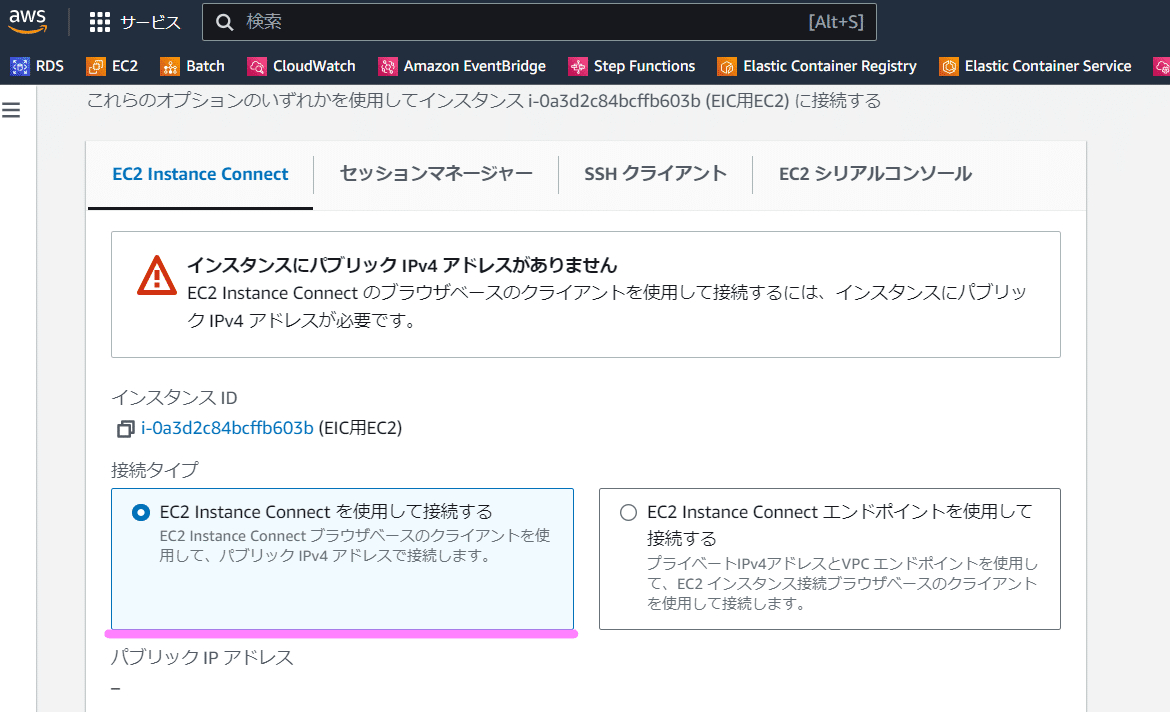Click the インスタンス ID label
This screenshot has height=712, width=1170.
[175, 398]
